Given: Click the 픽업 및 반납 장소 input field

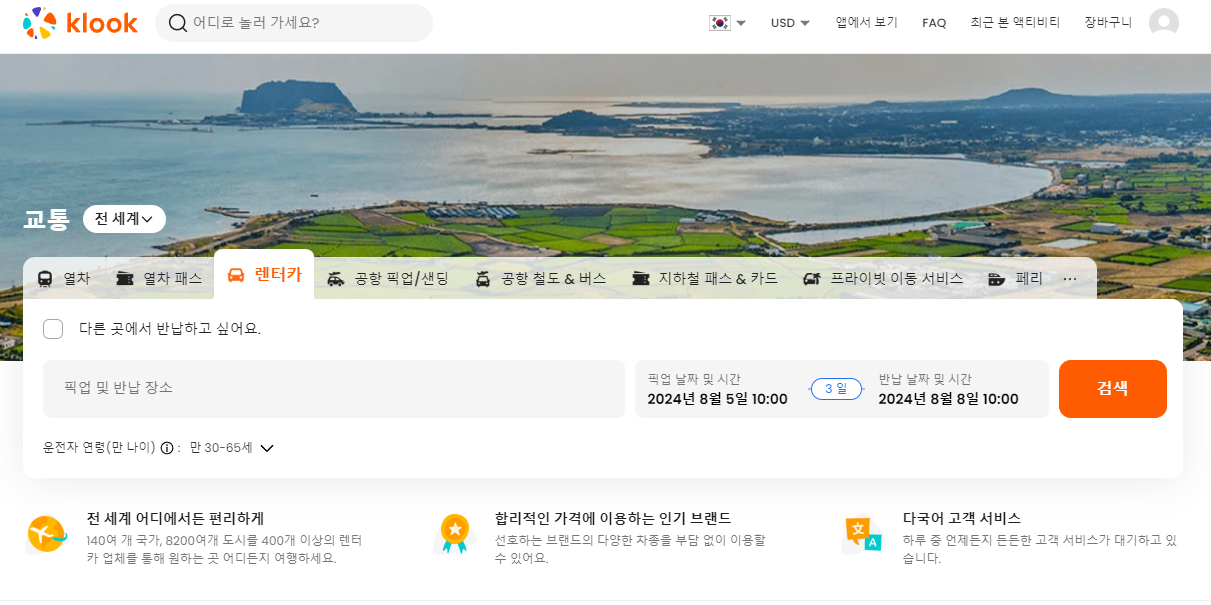Looking at the screenshot, I should pos(334,389).
